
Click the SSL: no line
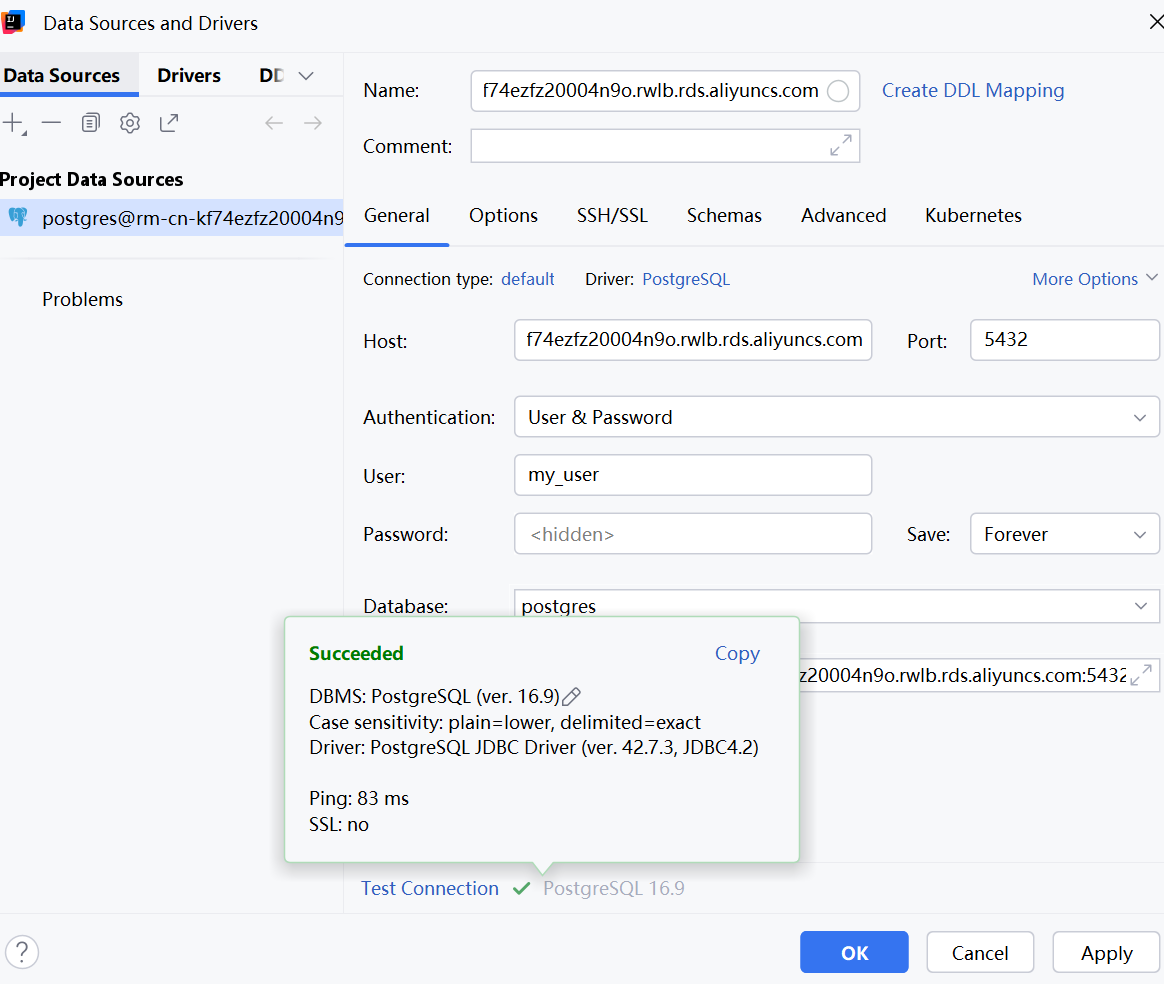pos(339,824)
